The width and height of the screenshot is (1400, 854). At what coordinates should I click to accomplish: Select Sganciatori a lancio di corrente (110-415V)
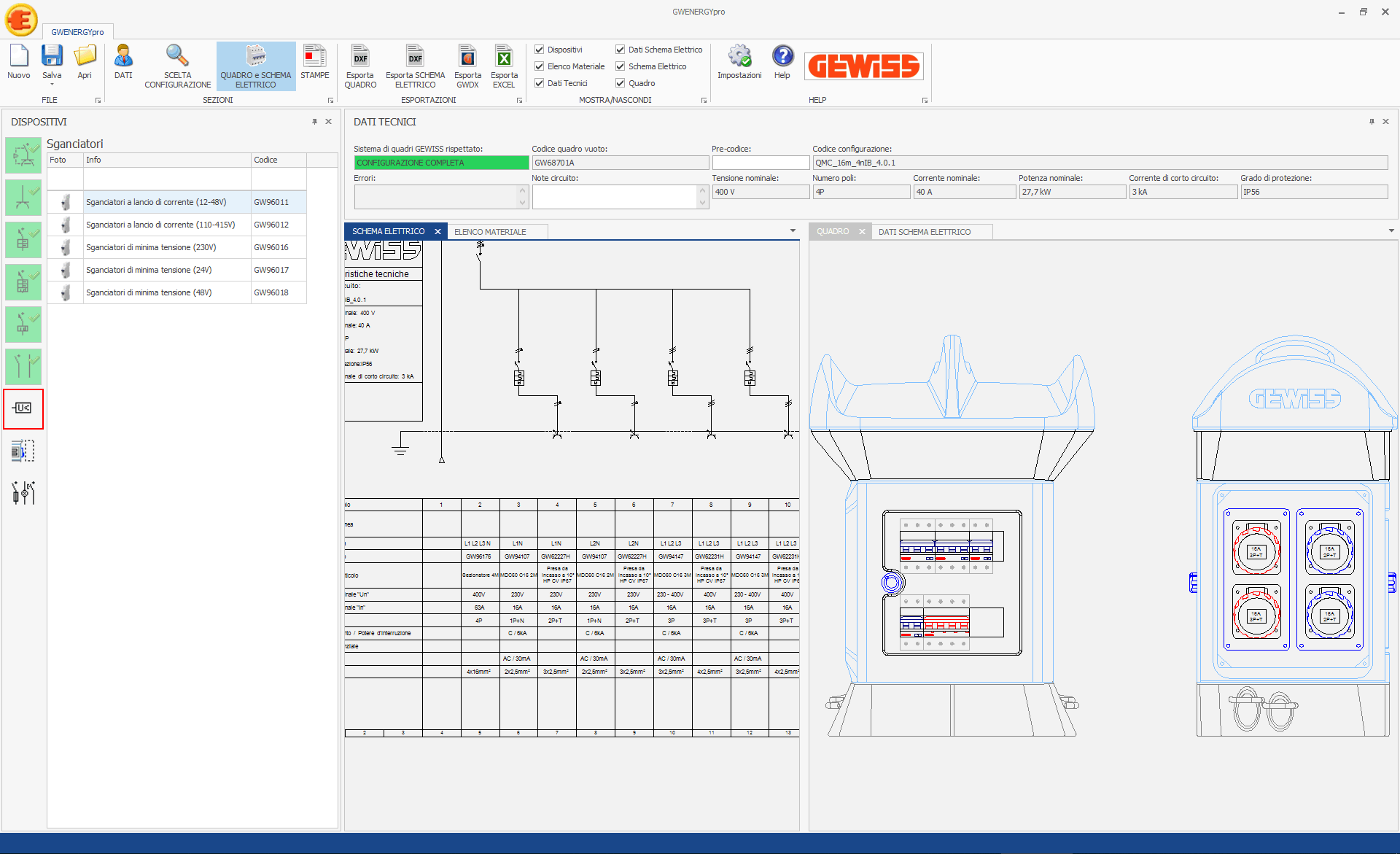[x=177, y=225]
